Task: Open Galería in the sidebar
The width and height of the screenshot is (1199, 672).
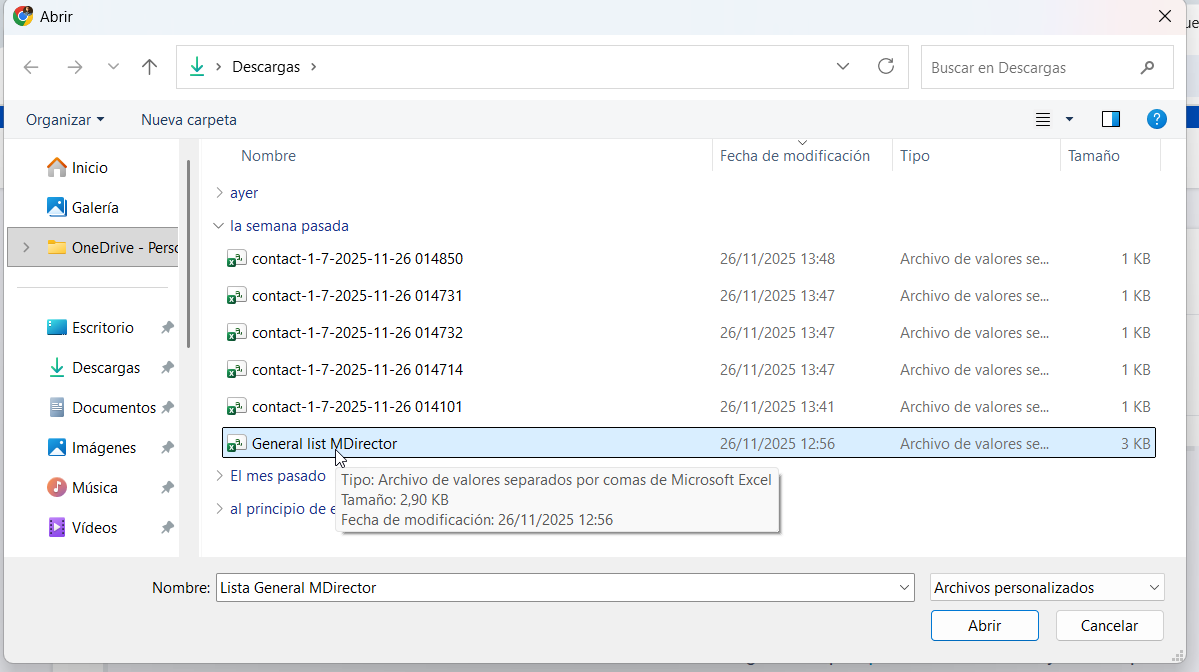Action: pyautogui.click(x=94, y=208)
